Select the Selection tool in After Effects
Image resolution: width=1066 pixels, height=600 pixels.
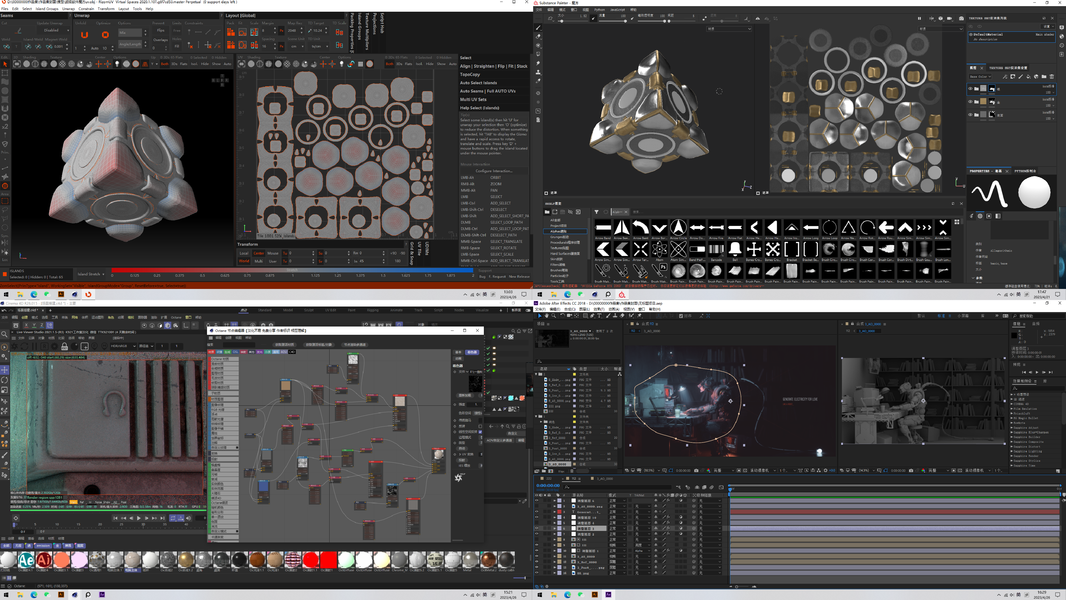tap(540, 316)
